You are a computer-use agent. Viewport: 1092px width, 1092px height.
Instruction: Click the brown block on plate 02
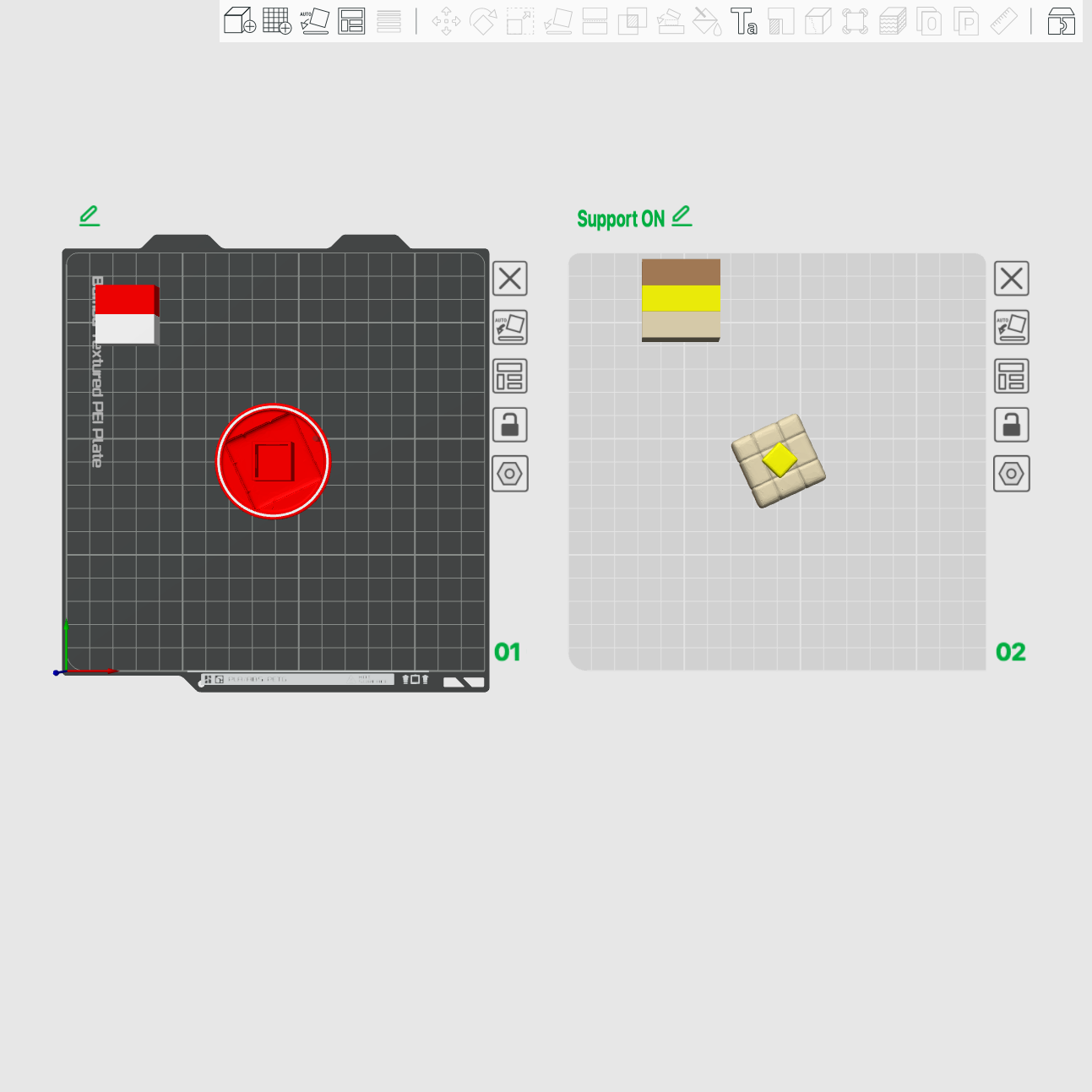click(x=681, y=272)
